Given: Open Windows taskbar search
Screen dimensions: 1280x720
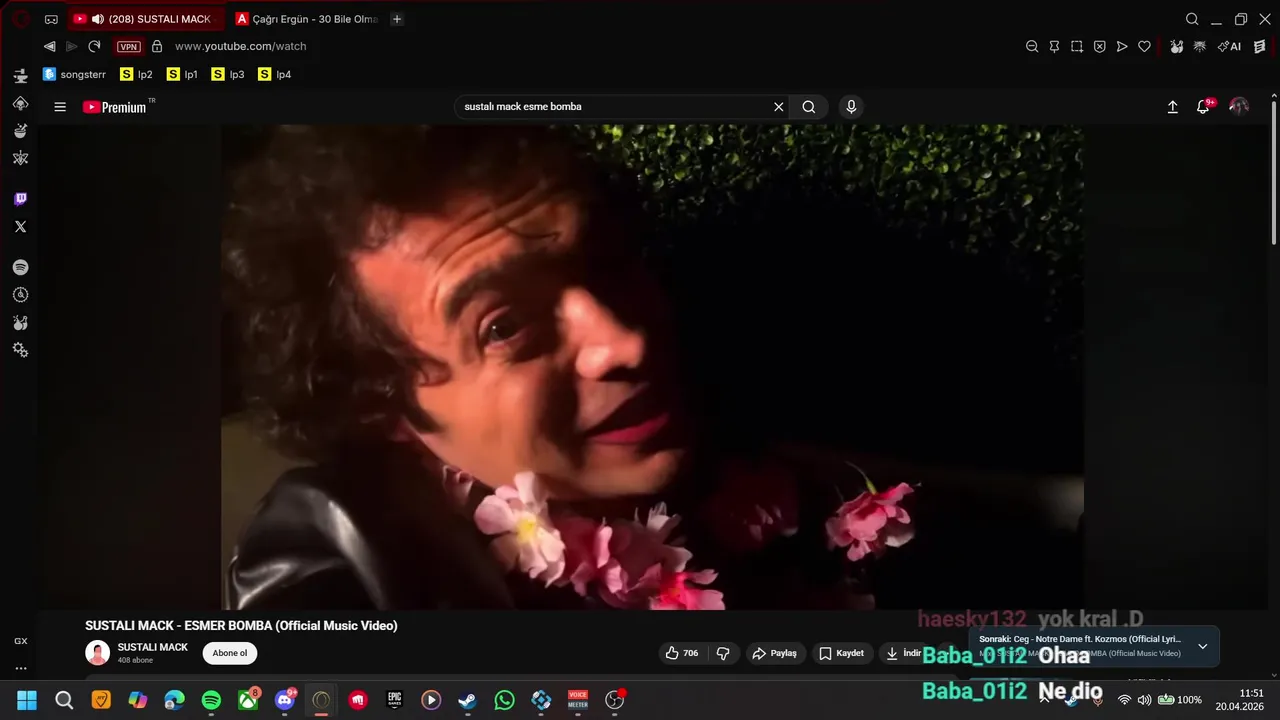Looking at the screenshot, I should click(64, 700).
